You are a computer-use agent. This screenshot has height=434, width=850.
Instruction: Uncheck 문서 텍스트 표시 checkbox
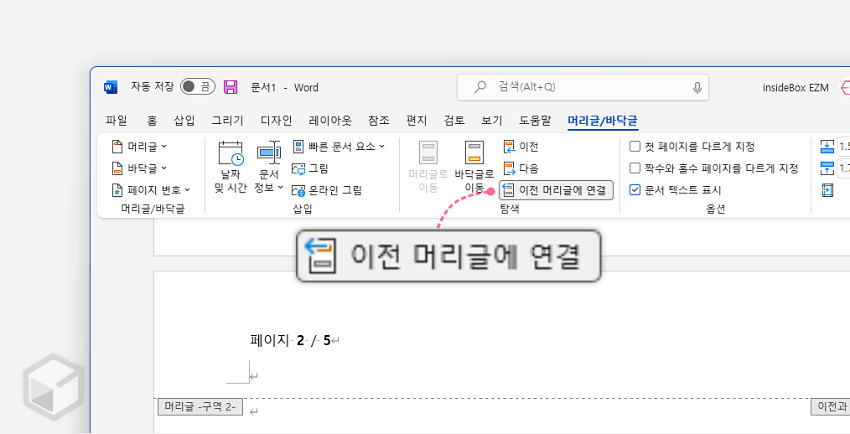(634, 190)
